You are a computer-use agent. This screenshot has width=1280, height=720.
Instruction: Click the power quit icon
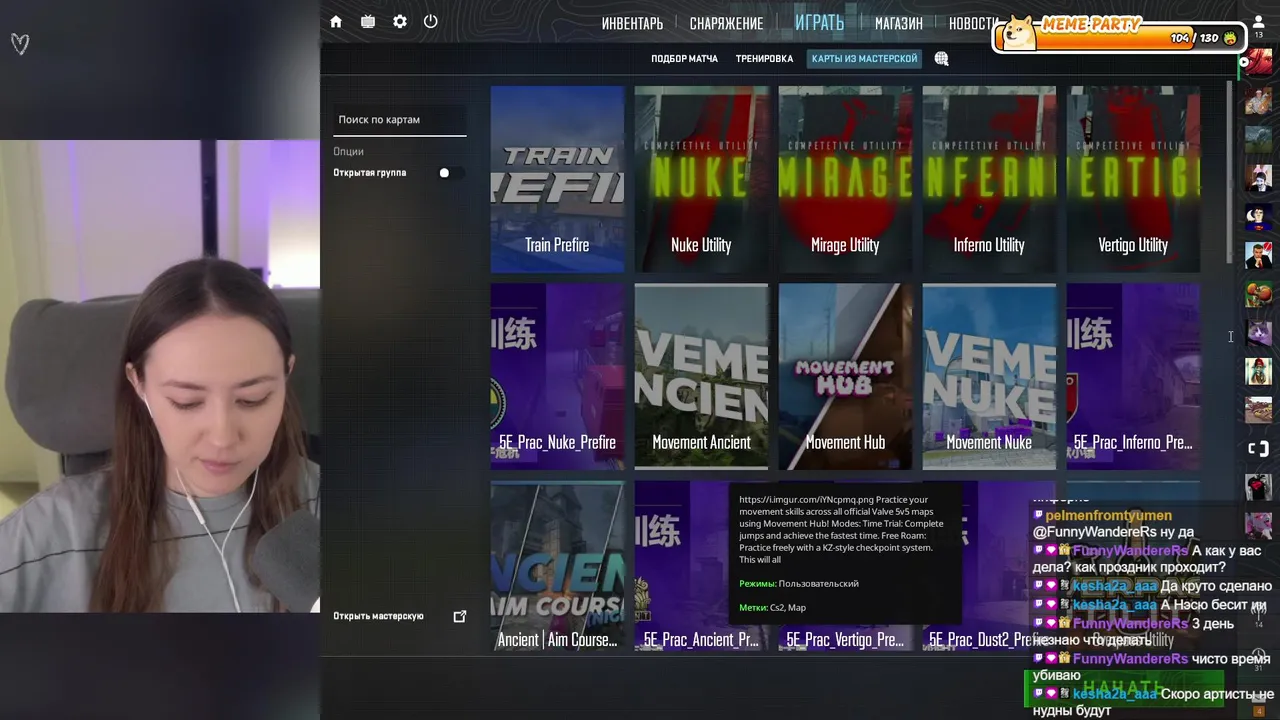pos(431,22)
